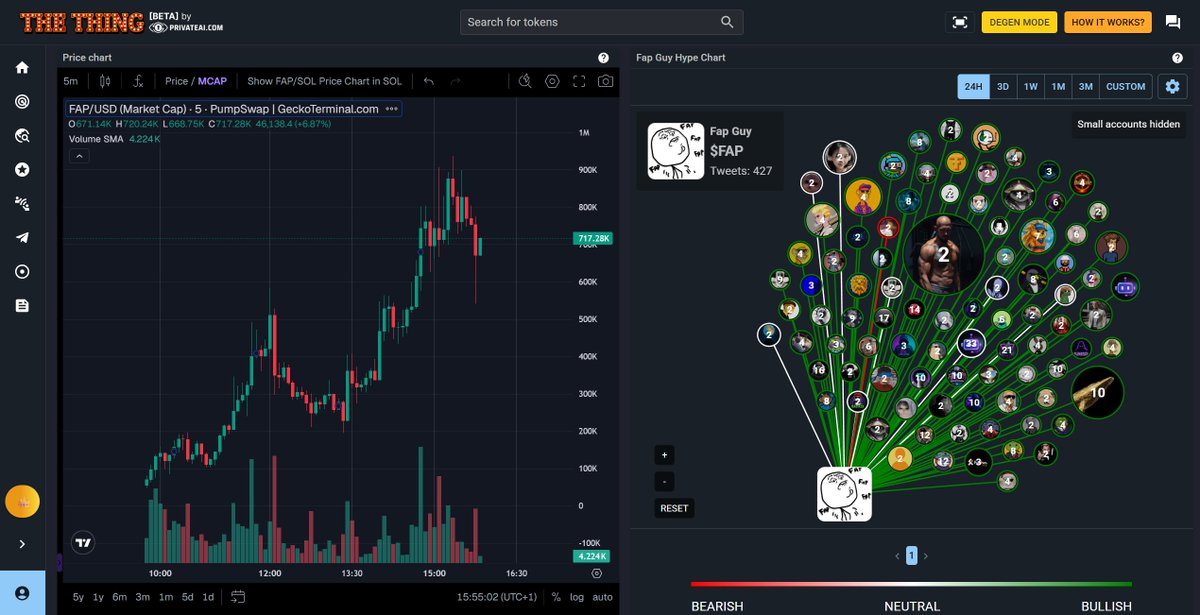Image resolution: width=1200 pixels, height=615 pixels.
Task: Open the 5m interval dropdown
Action: (70, 81)
